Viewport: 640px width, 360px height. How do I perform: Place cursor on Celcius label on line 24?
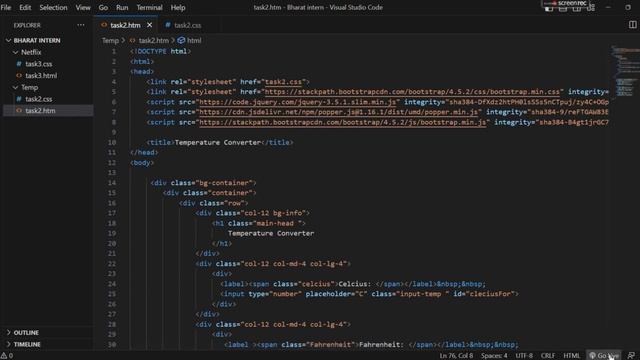click(x=355, y=284)
